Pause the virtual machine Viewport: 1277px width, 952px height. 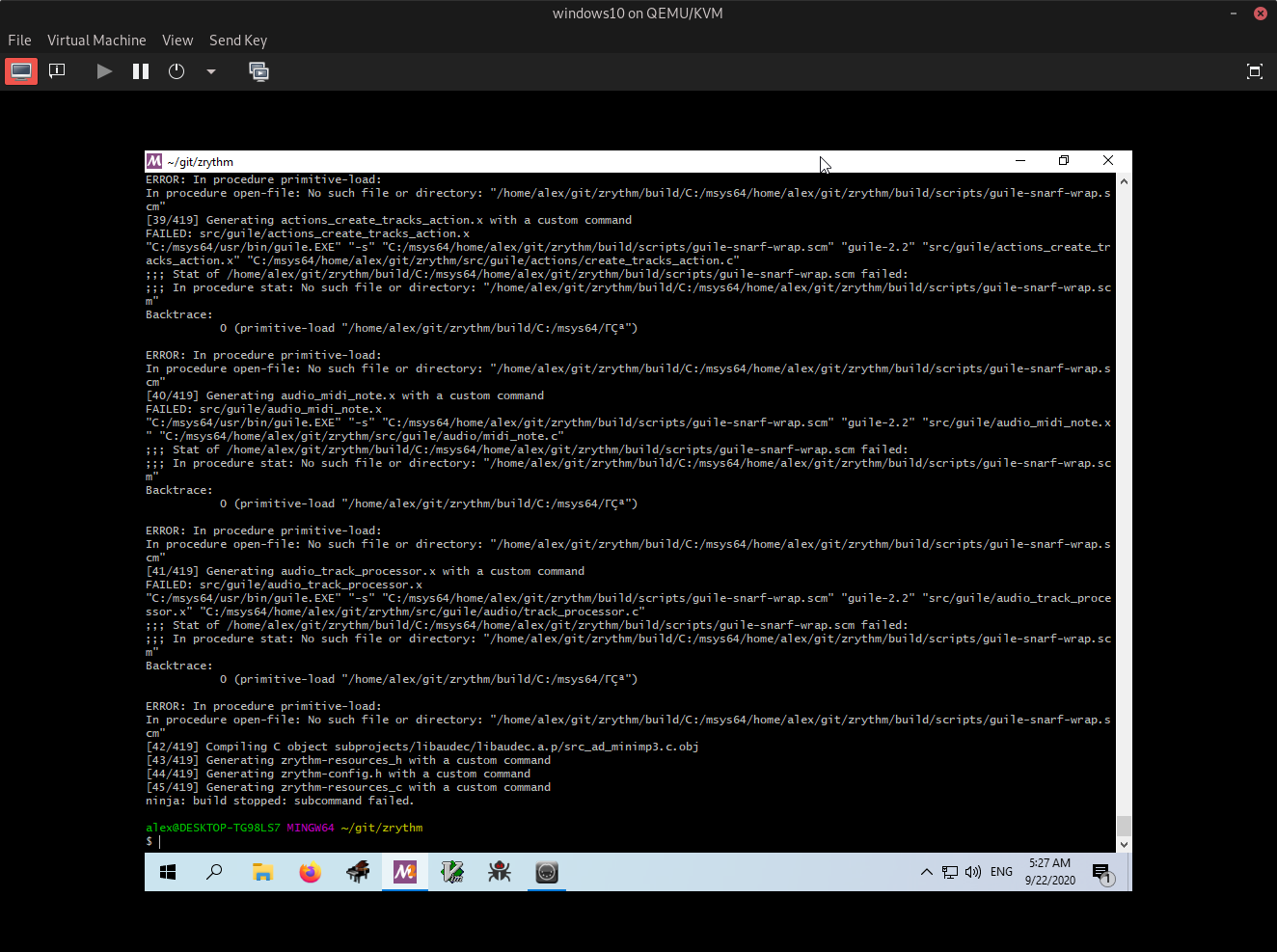click(x=141, y=71)
